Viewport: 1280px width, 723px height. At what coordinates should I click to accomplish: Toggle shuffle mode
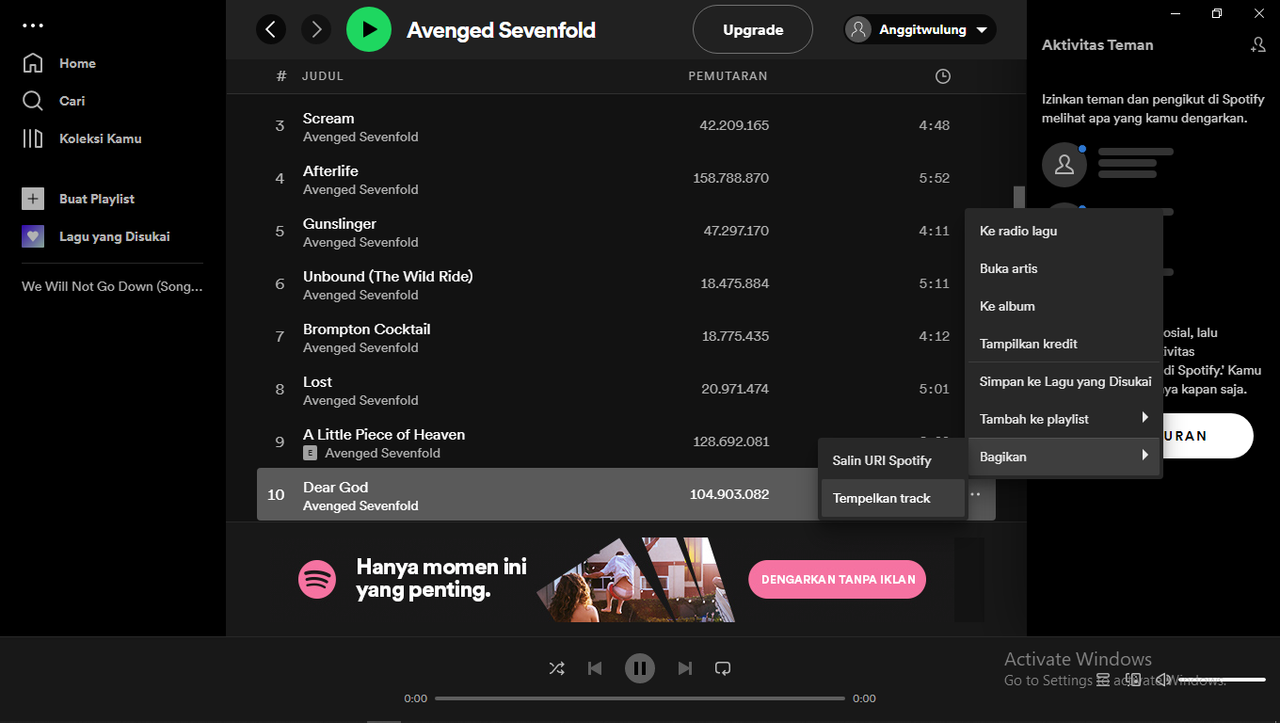pos(557,668)
